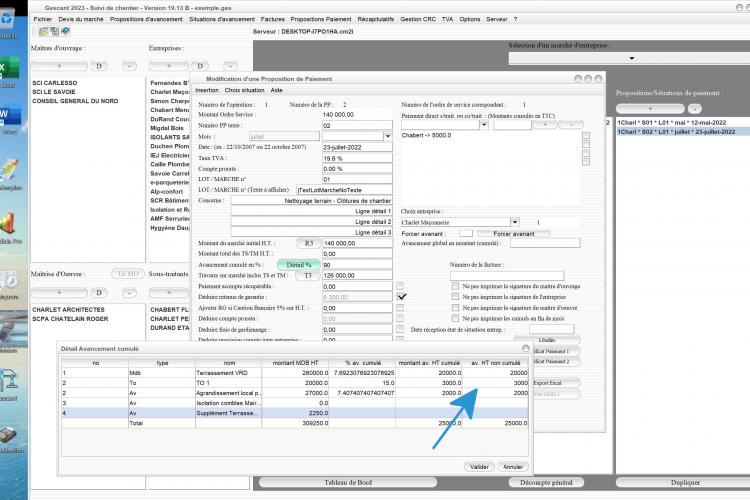
Task: Select CHARLET ARCHITECTES in Maîtrise d'Oeuvre
Action: [x=68, y=310]
